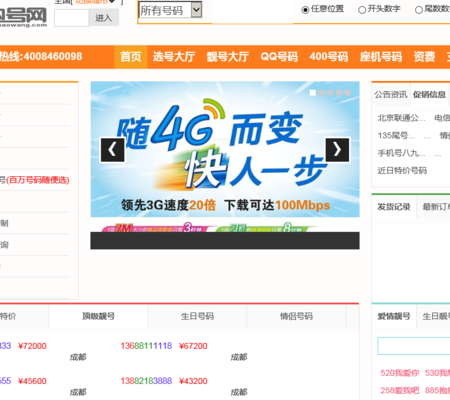Click the 4G banner image
The width and height of the screenshot is (450, 400).
click(x=225, y=149)
